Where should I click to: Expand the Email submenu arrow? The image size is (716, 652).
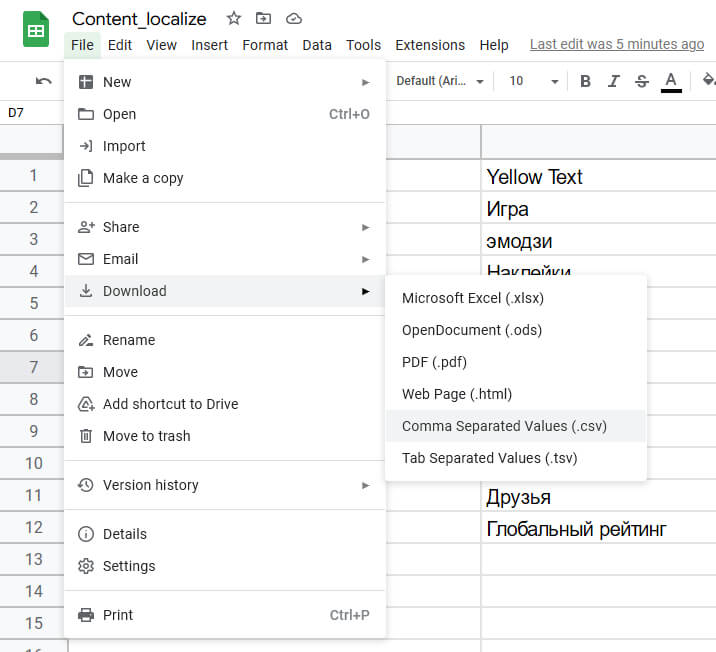pos(365,259)
